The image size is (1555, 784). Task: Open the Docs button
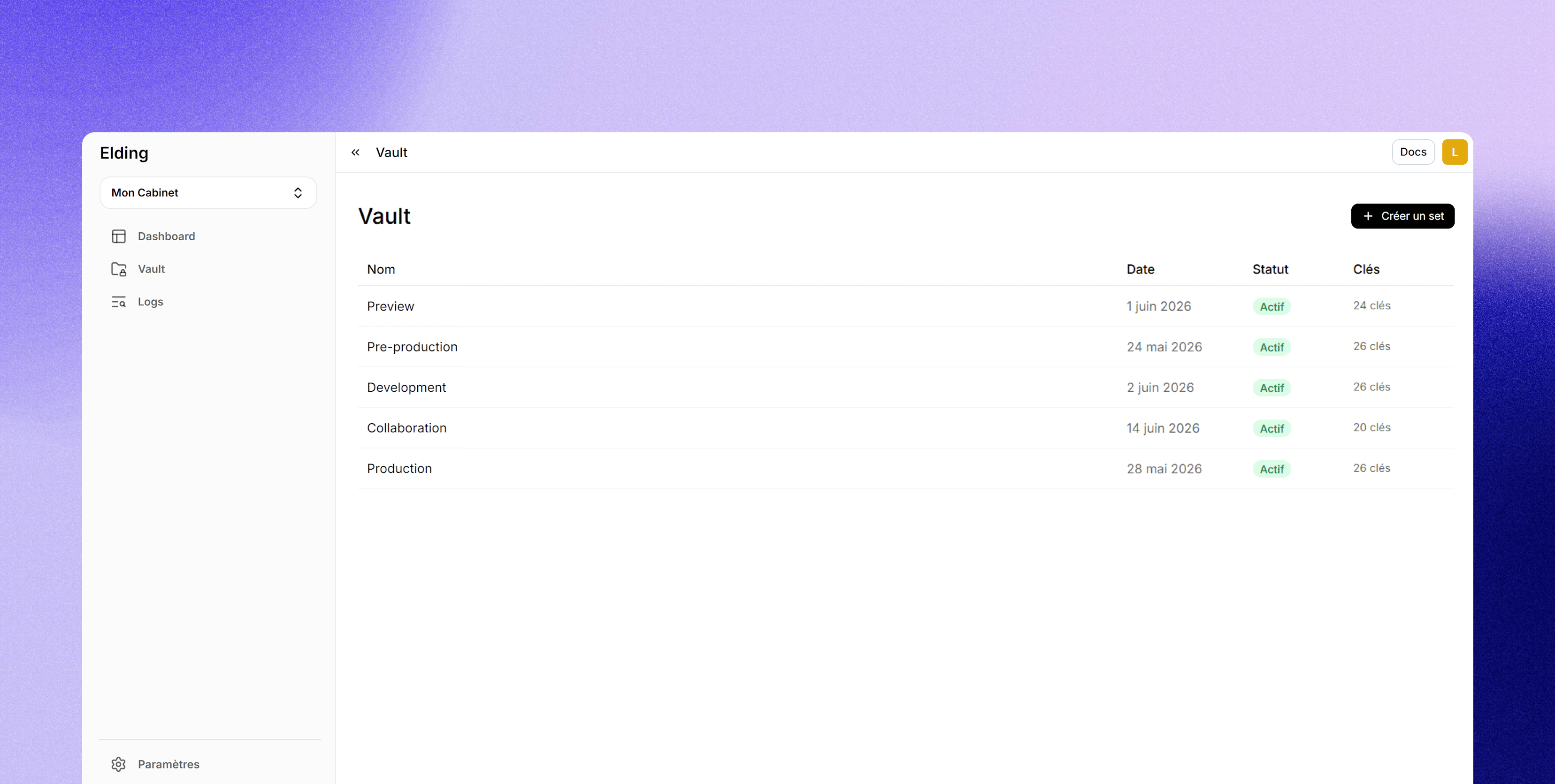[x=1413, y=152]
